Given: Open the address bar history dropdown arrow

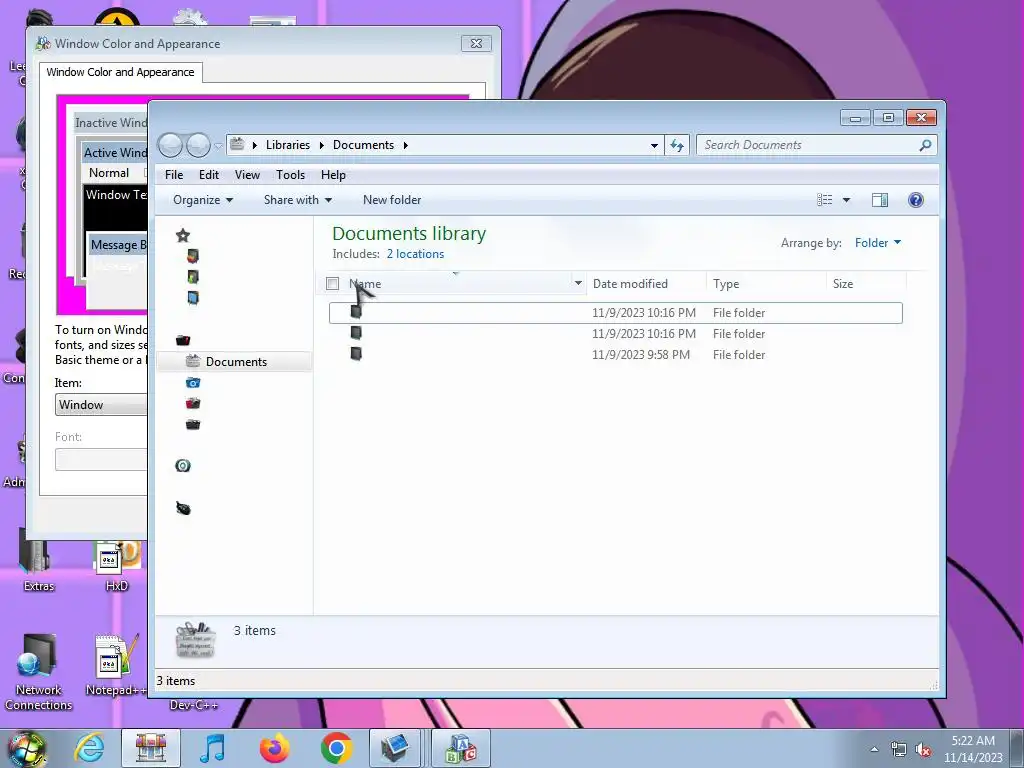Looking at the screenshot, I should click(x=654, y=146).
